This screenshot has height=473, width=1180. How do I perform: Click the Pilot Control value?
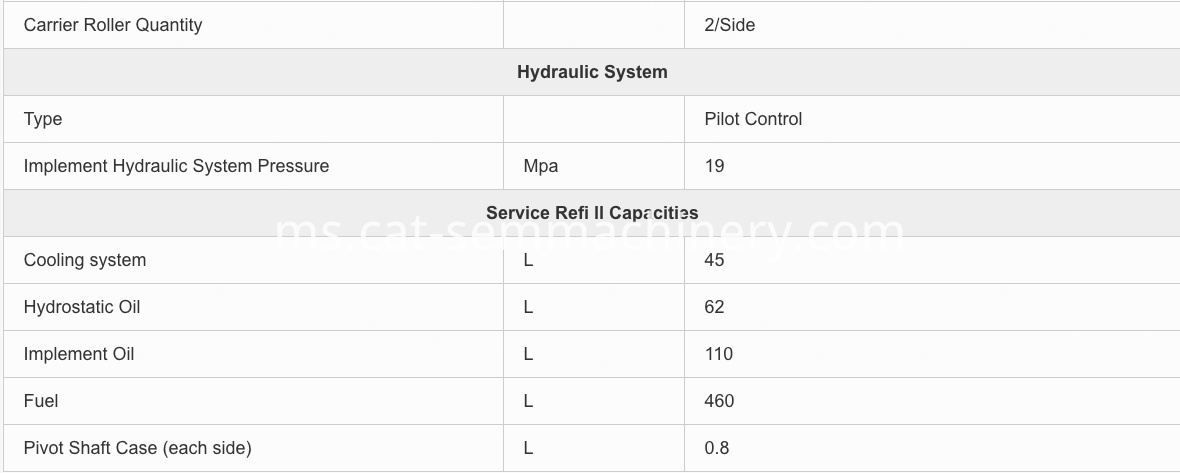(x=753, y=119)
